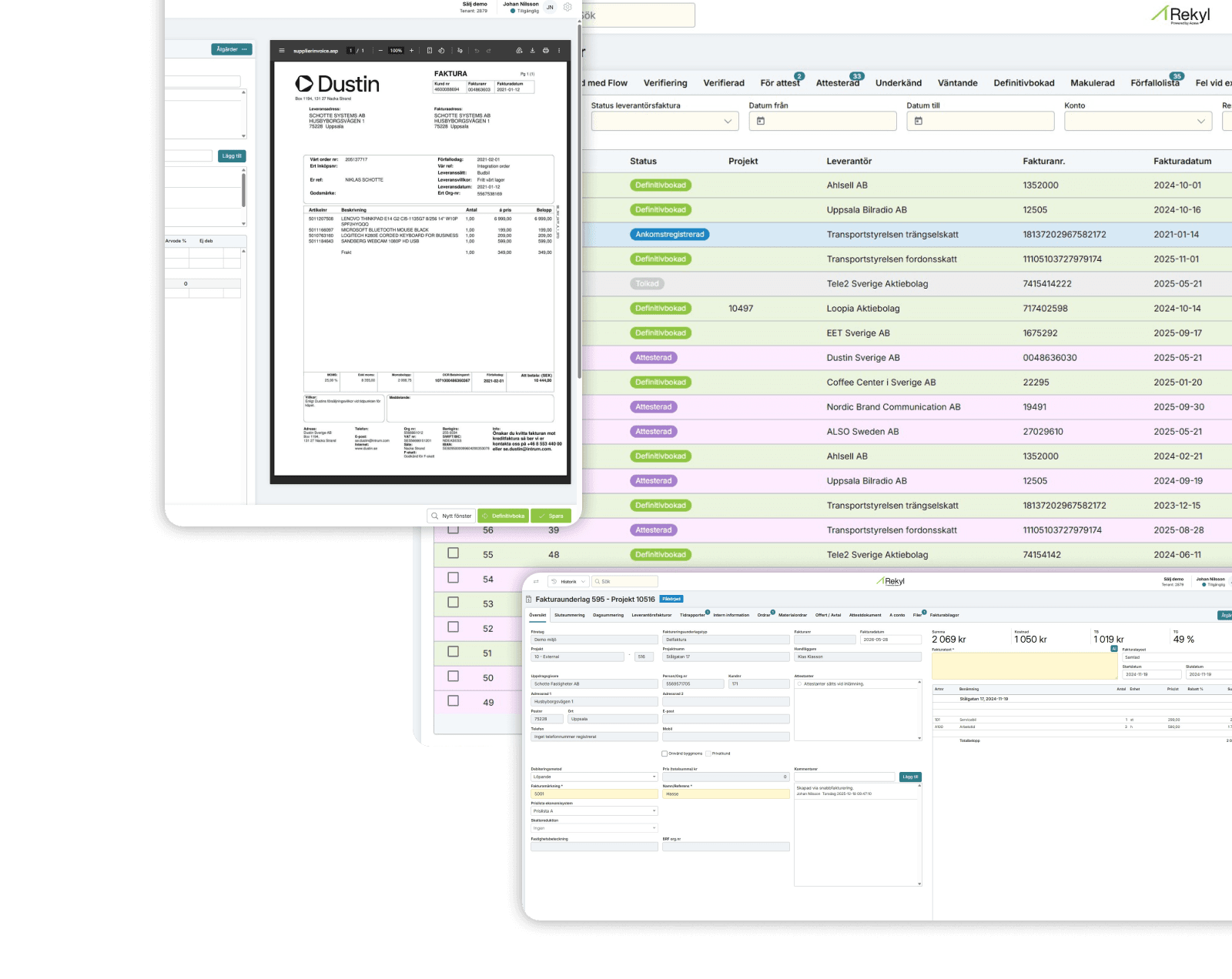
Task: Expand the Prislista A dropdown
Action: 594,811
